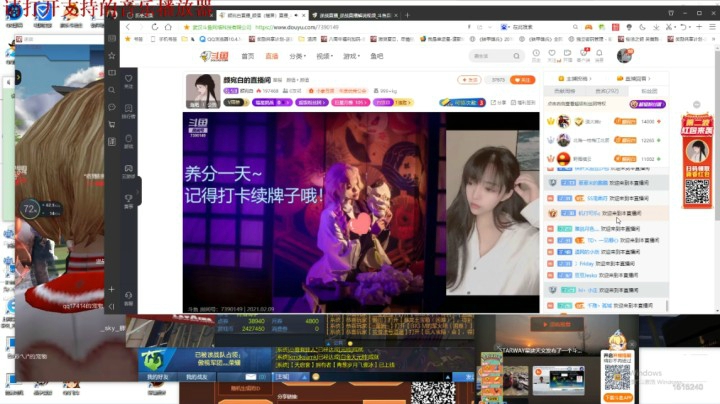
Task: Select 直播 in Douyu nav
Action: pos(272,56)
